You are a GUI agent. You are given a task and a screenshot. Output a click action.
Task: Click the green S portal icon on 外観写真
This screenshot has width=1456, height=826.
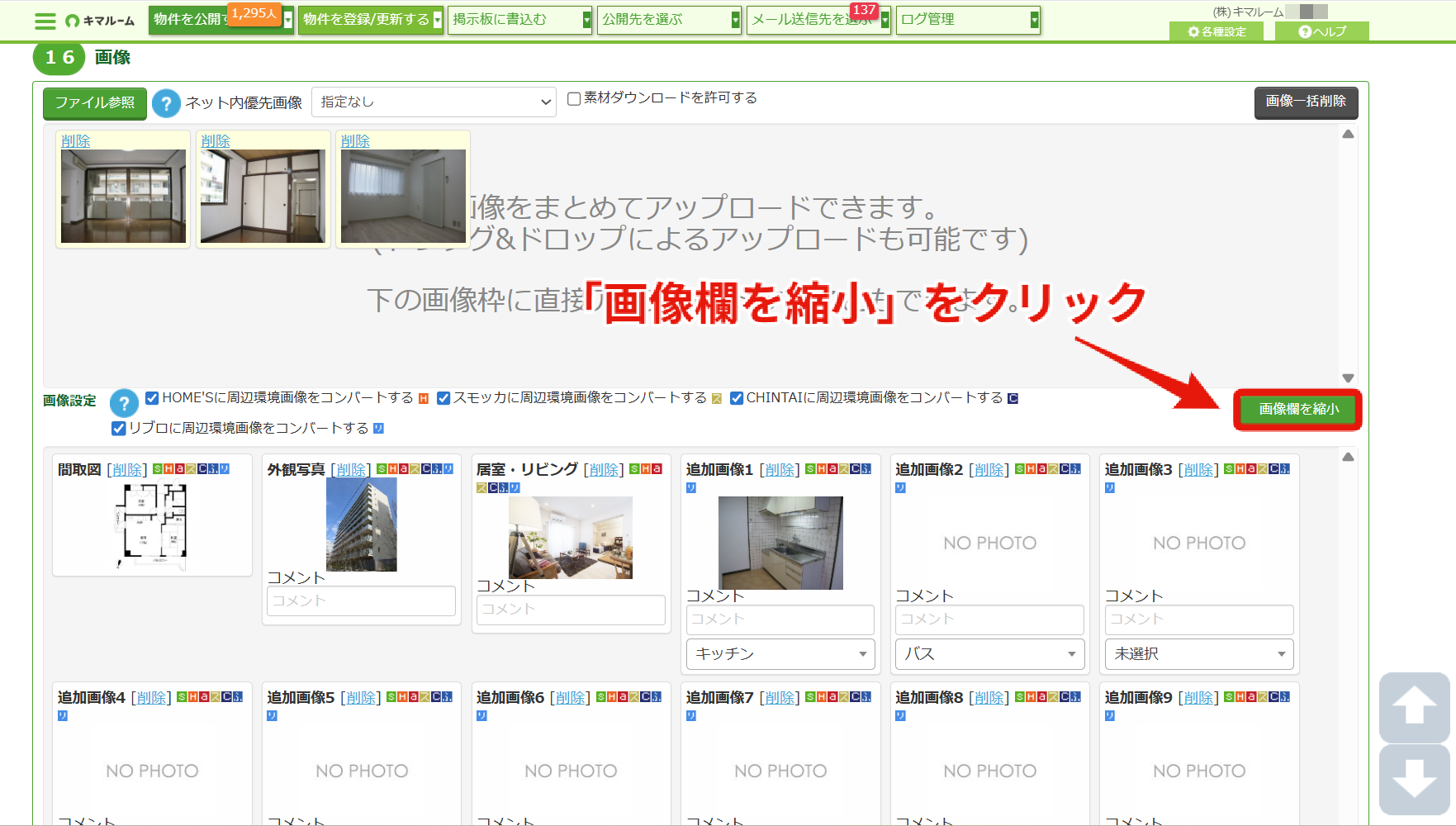[382, 469]
